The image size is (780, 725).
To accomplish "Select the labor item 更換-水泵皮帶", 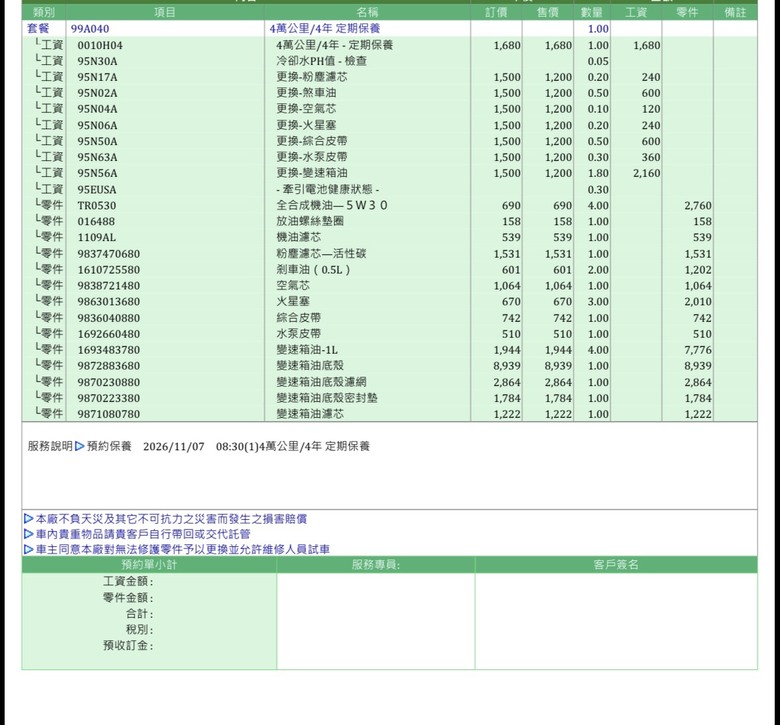I will coord(312,157).
